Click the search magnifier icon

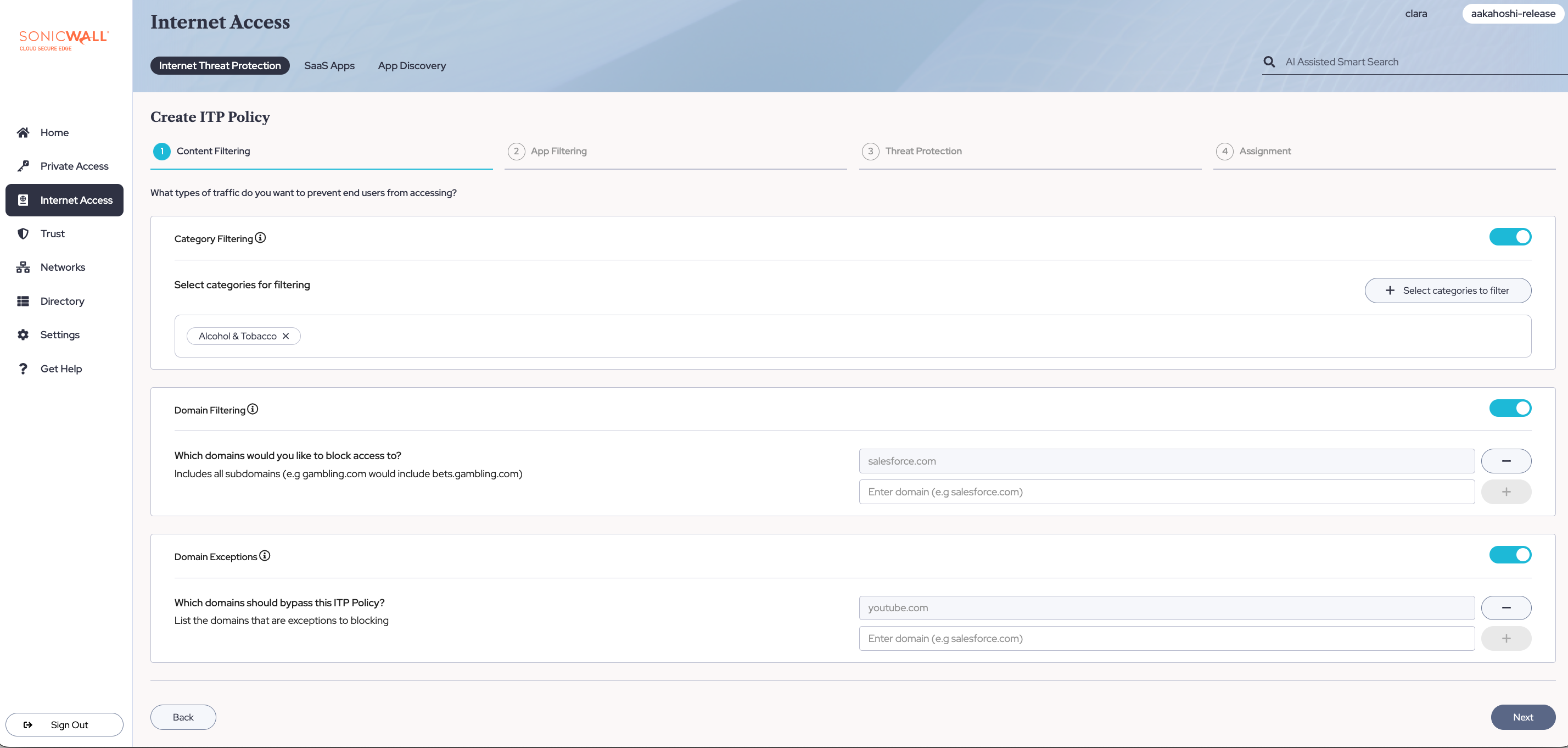tap(1269, 62)
